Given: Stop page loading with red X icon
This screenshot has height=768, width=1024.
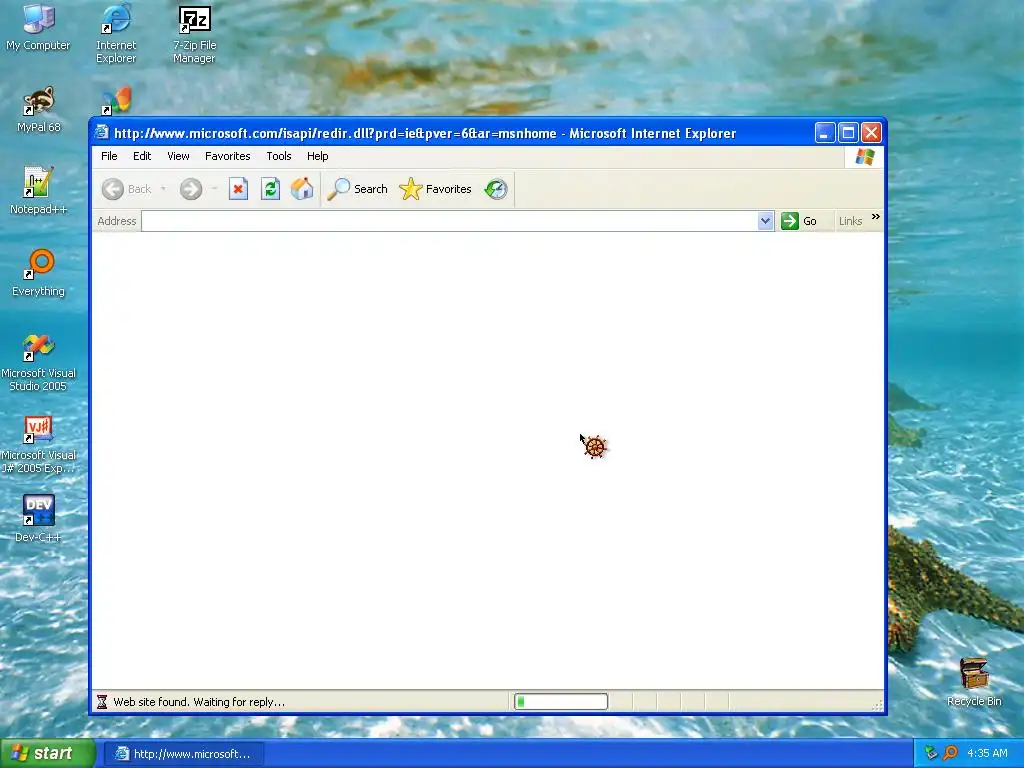Looking at the screenshot, I should click(x=238, y=189).
